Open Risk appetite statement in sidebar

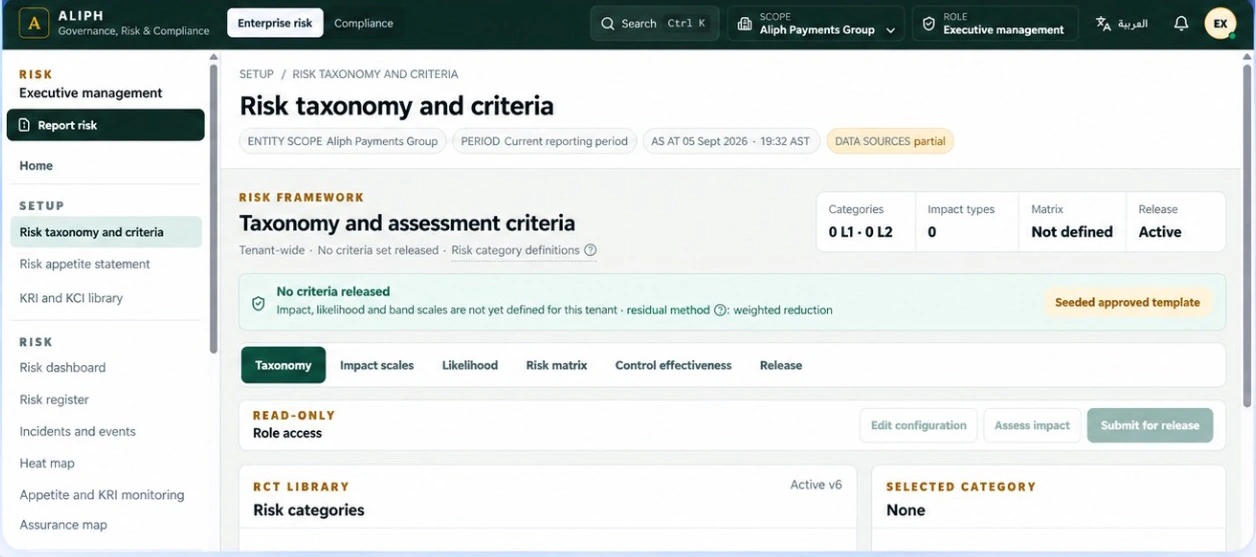click(x=85, y=264)
